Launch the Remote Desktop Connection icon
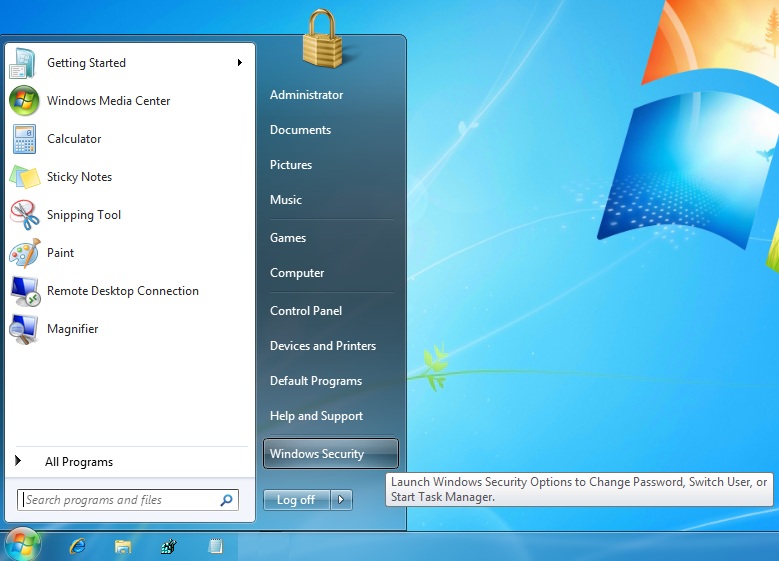Screen dimensions: 779x561 pos(24,291)
